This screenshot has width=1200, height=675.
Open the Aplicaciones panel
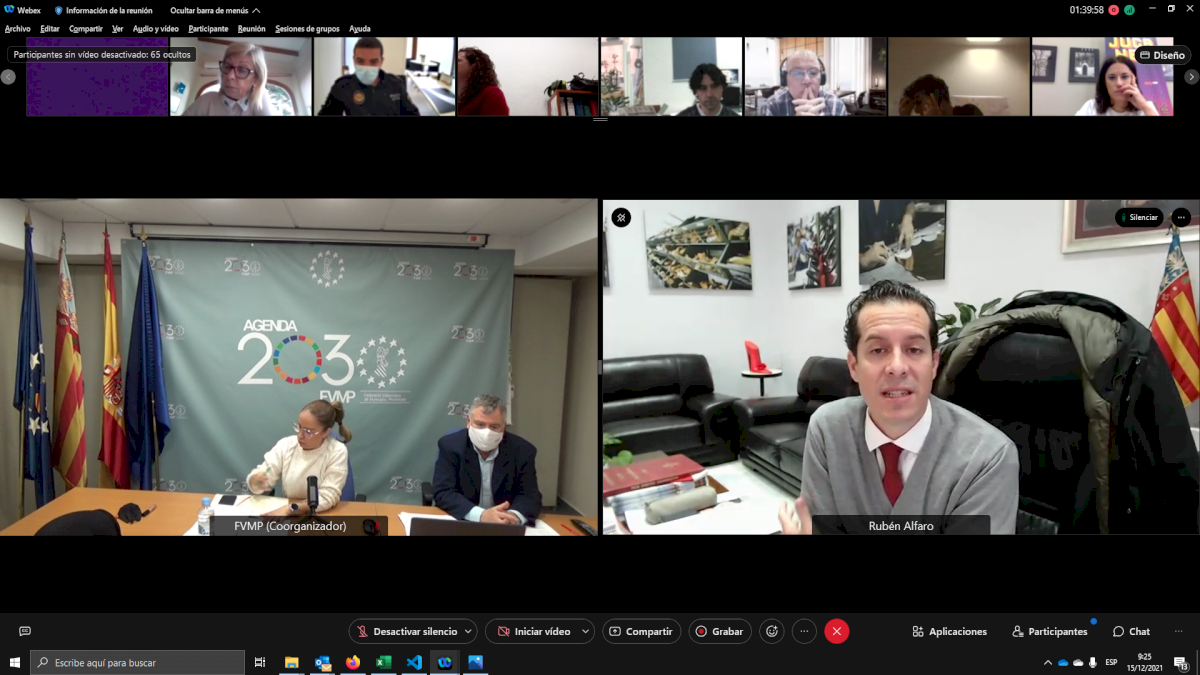pyautogui.click(x=949, y=631)
